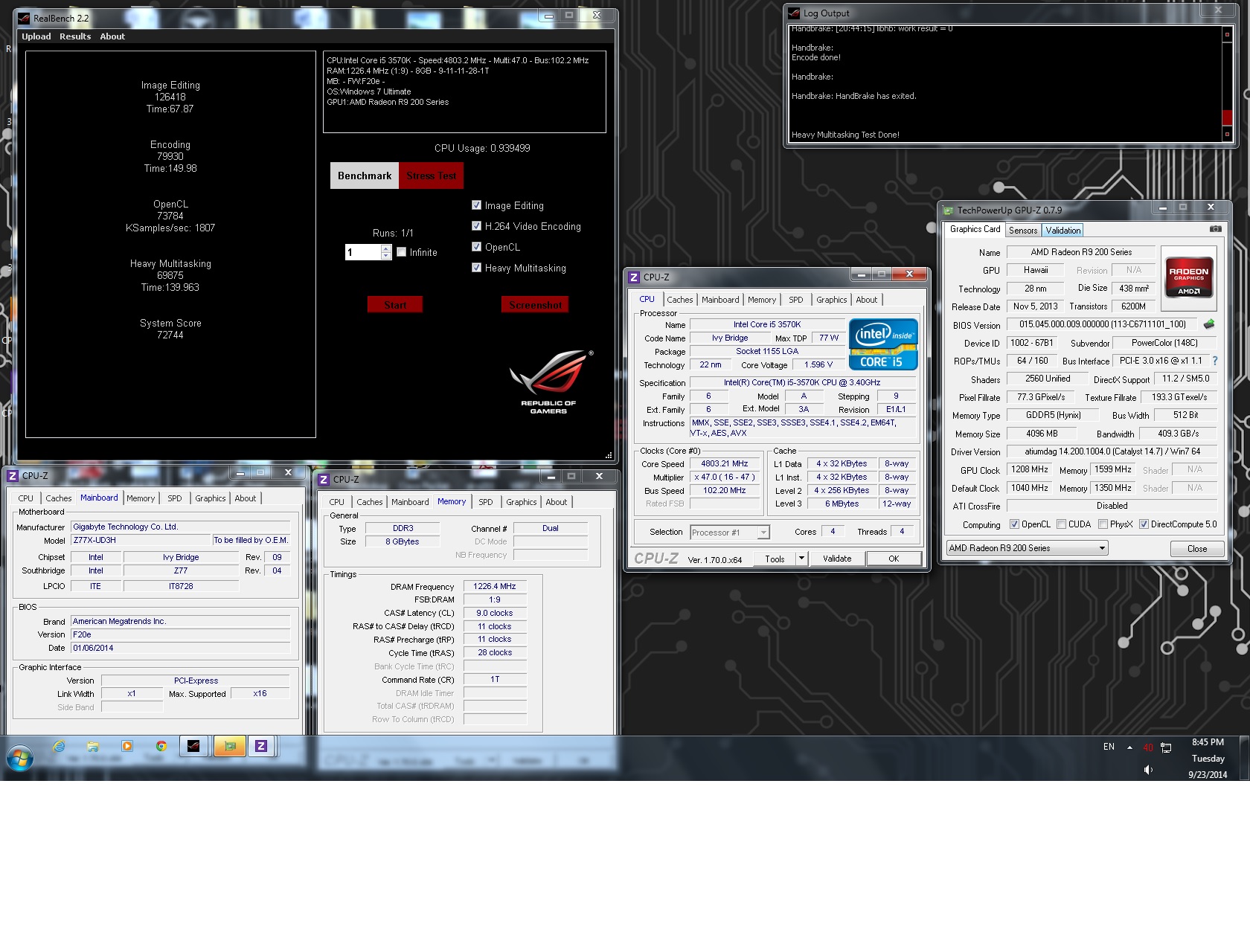Click the Log Output scrollbar red thumb
This screenshot has width=1250, height=952.
tap(1227, 118)
